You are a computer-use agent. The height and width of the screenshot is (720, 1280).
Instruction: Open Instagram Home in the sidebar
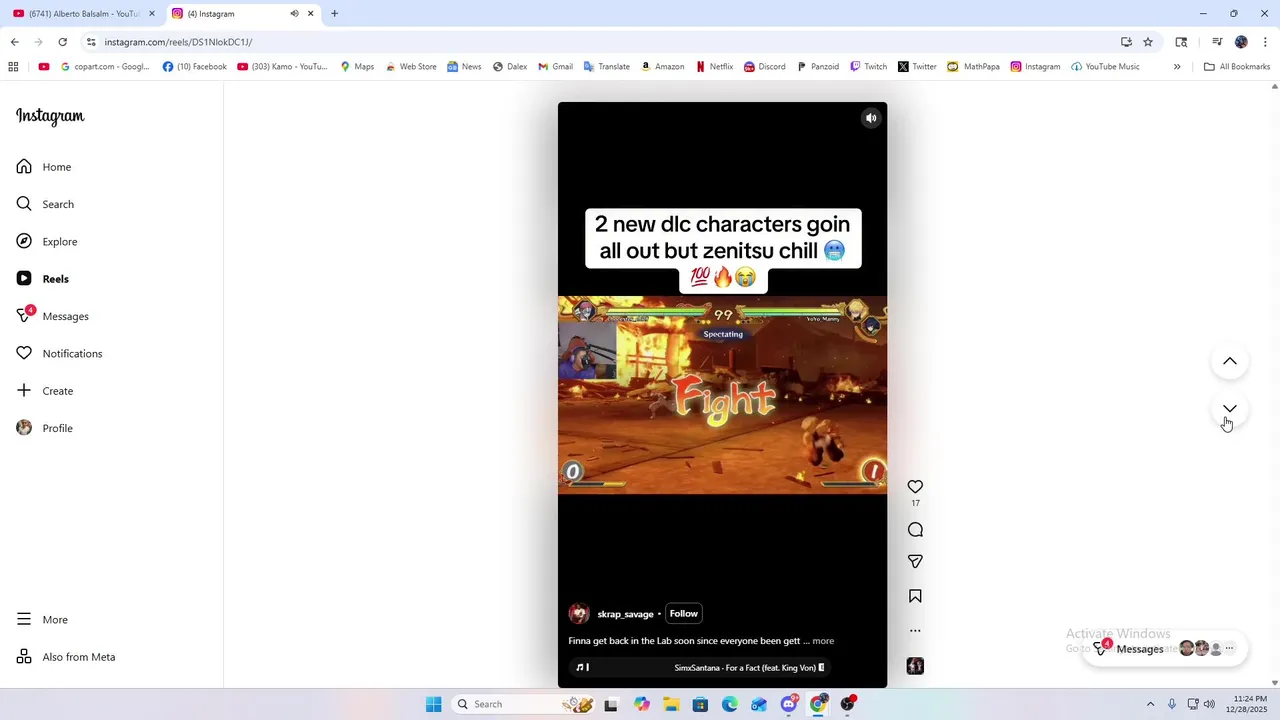point(44,167)
